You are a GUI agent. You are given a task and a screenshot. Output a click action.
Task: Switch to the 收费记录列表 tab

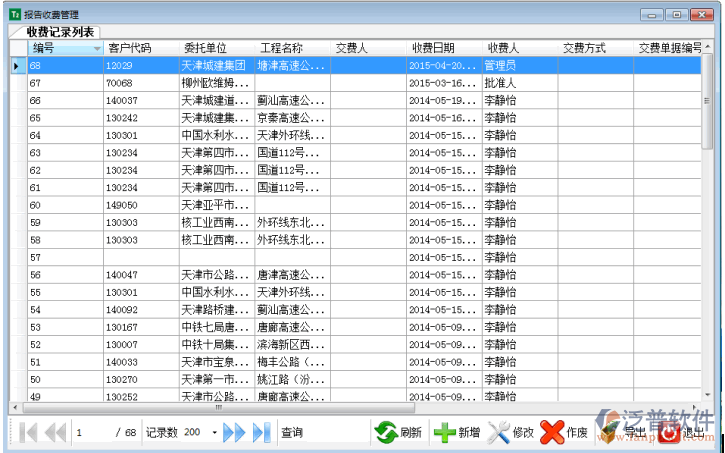(60, 32)
